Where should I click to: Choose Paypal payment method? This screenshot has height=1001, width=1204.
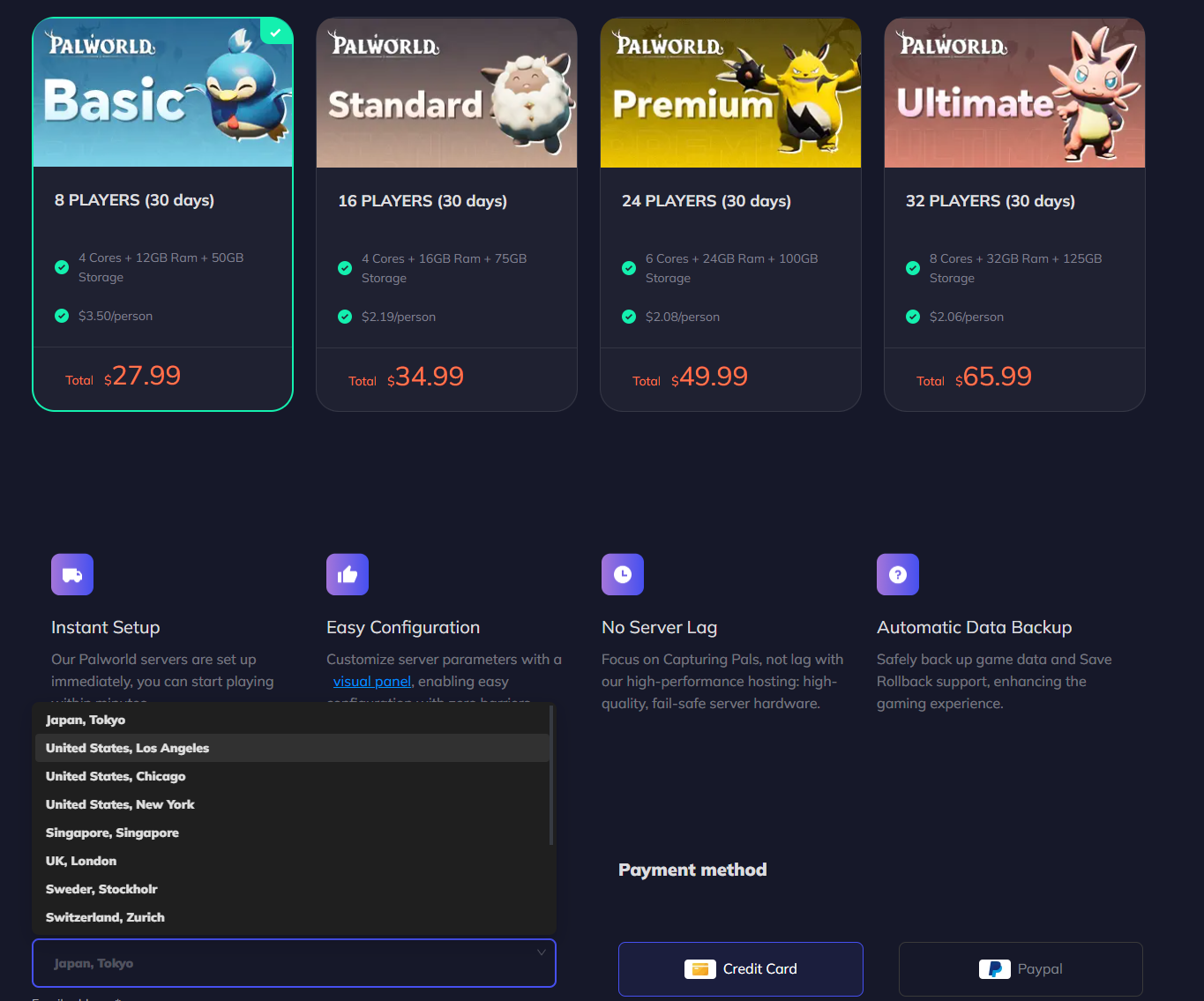(1021, 969)
